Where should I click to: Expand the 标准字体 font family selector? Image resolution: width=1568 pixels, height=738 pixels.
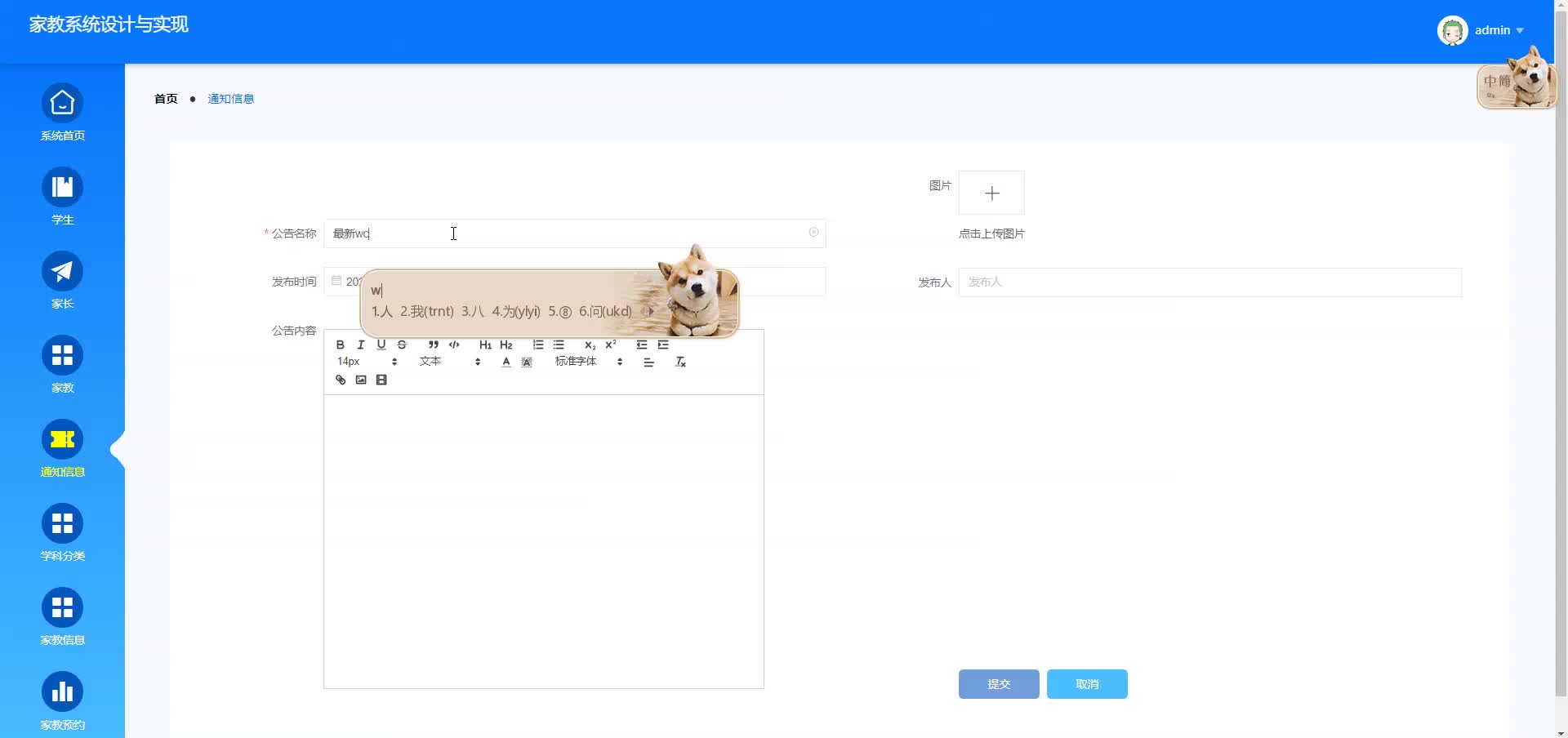coord(578,362)
